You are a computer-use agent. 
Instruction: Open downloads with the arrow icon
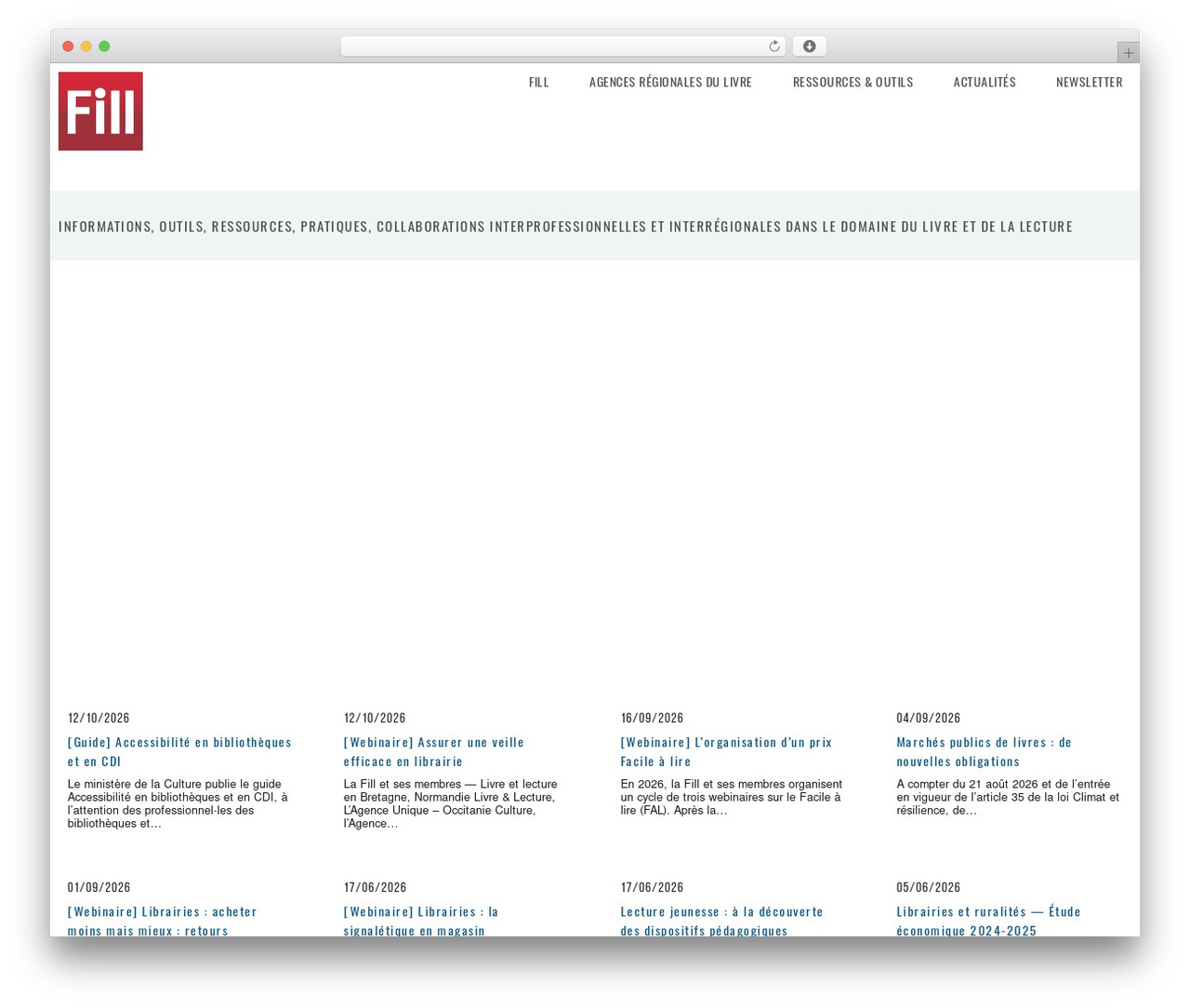[x=810, y=46]
